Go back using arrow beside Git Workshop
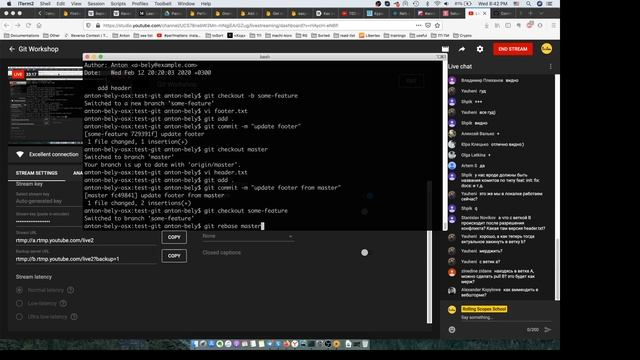The height and width of the screenshot is (360, 640). (12, 49)
